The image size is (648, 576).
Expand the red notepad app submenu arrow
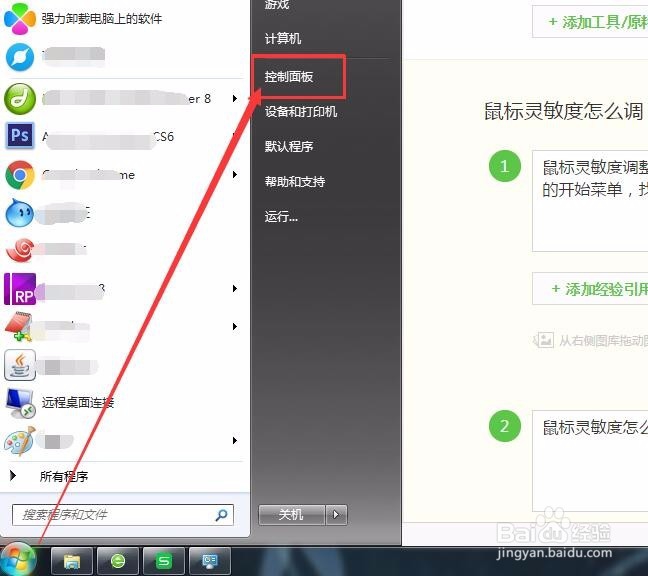tap(235, 326)
